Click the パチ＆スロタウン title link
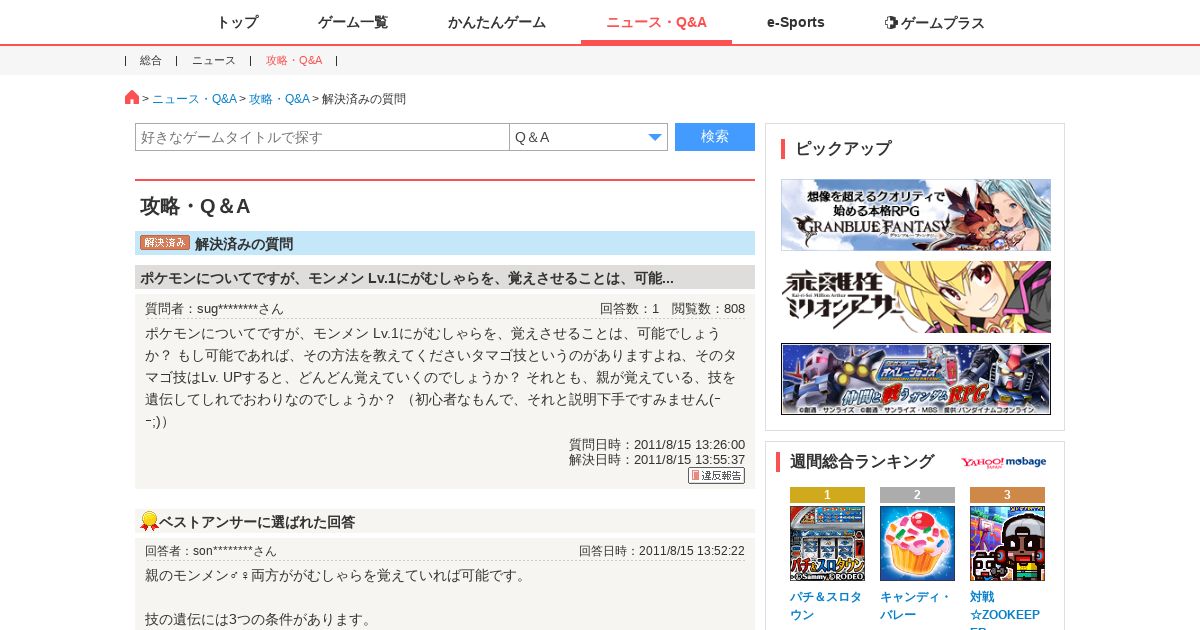This screenshot has height=630, width=1200. (x=825, y=605)
